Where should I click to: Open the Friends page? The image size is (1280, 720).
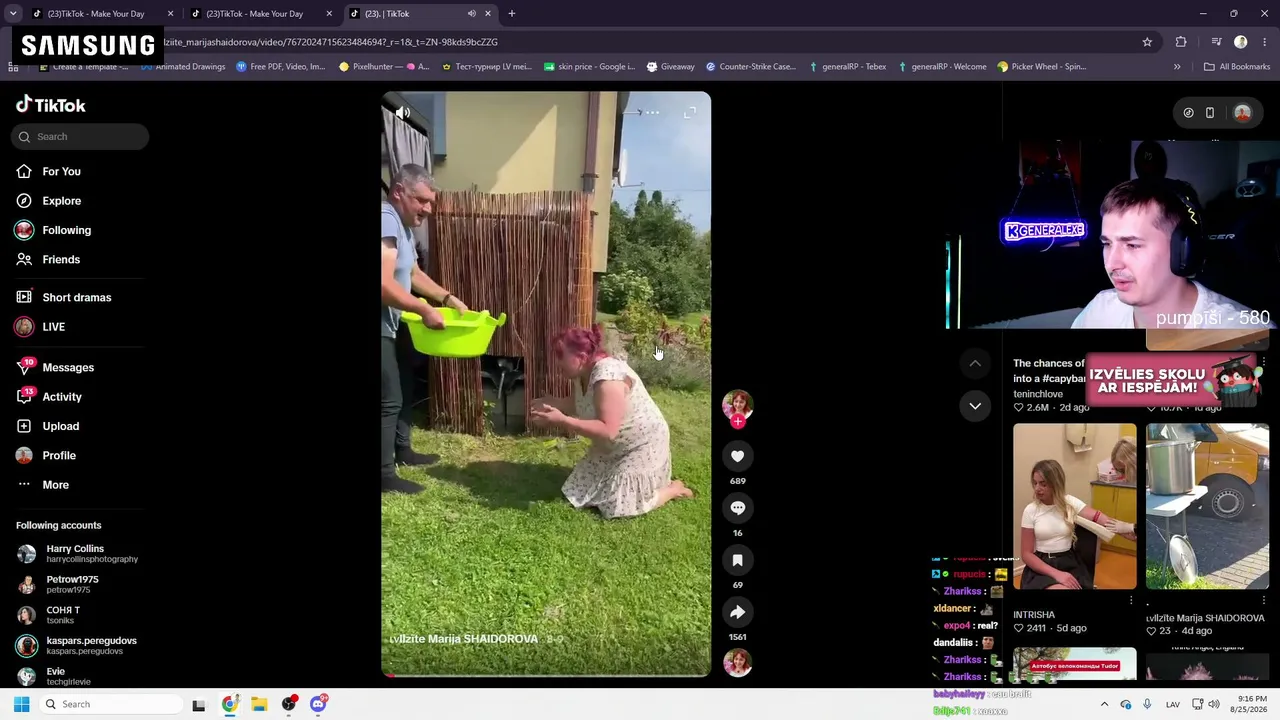(61, 260)
